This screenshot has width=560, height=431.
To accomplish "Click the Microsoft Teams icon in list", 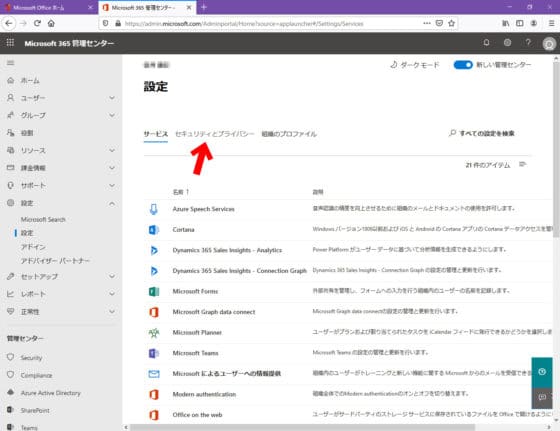I will (x=154, y=353).
